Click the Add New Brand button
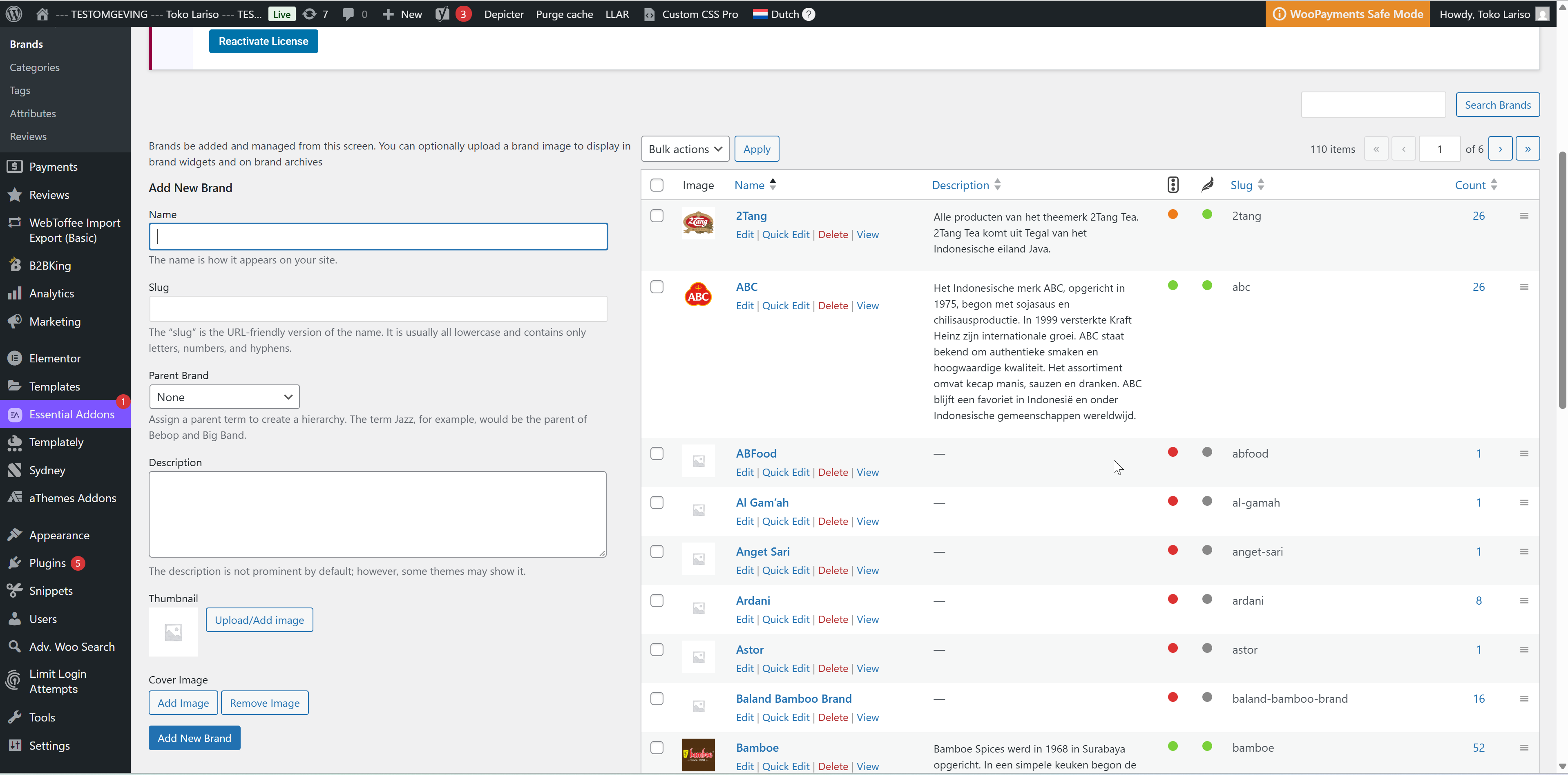Viewport: 1568px width, 775px height. tap(194, 738)
